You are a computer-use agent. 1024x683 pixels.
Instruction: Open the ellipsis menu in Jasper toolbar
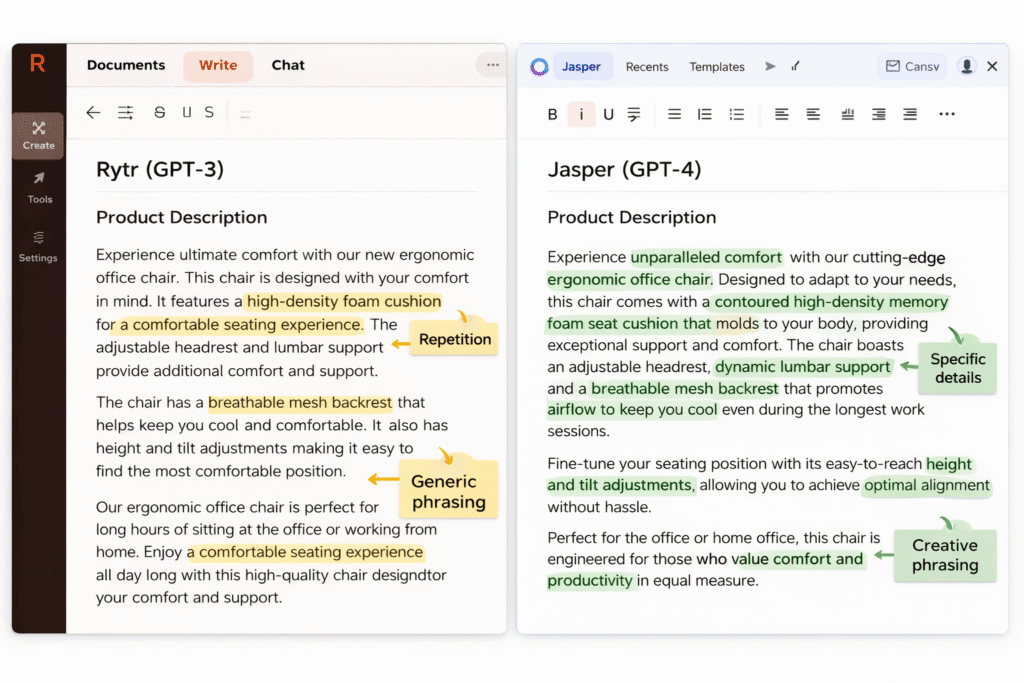(x=947, y=114)
